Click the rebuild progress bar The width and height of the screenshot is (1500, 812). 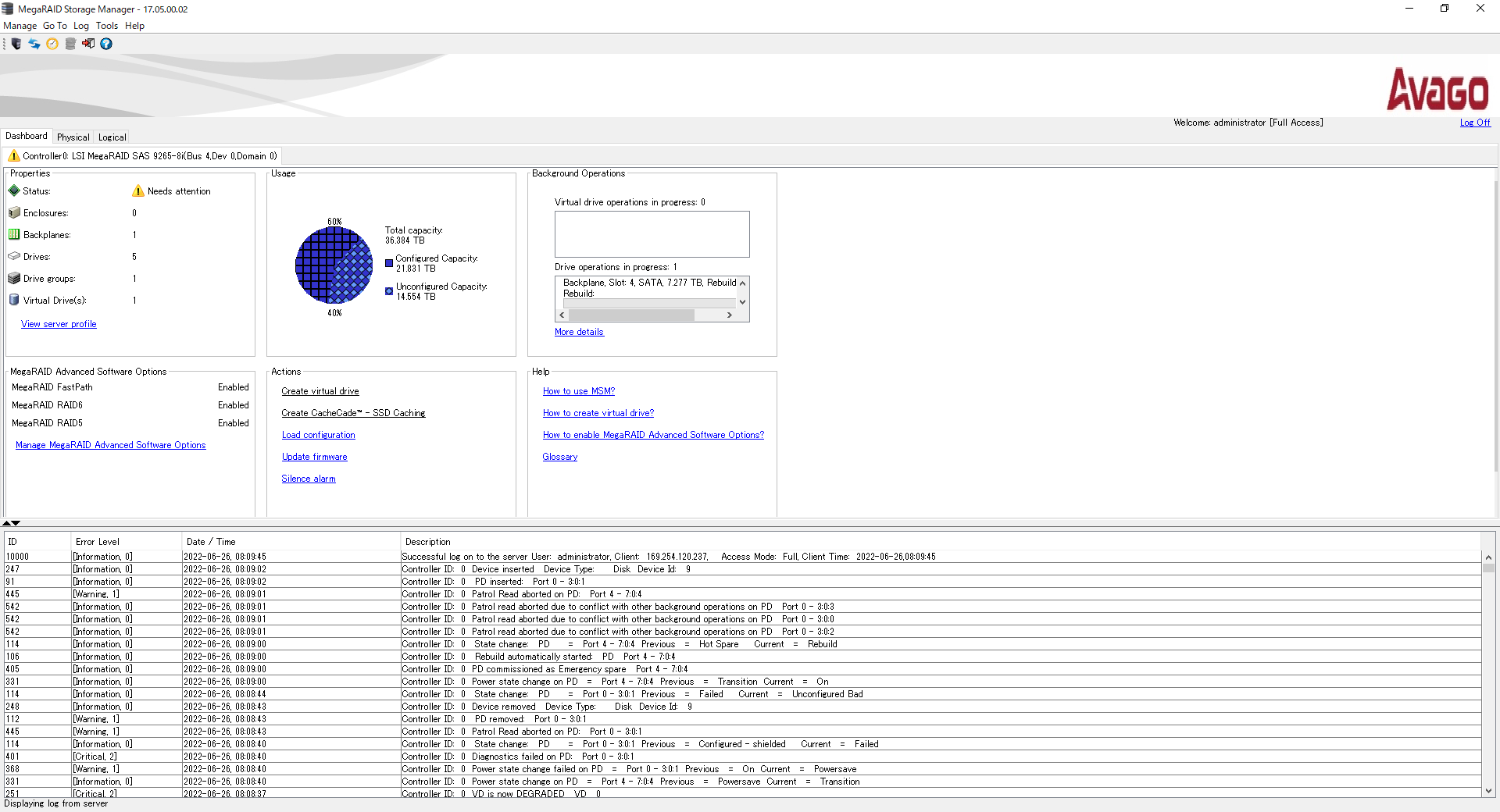pos(649,303)
